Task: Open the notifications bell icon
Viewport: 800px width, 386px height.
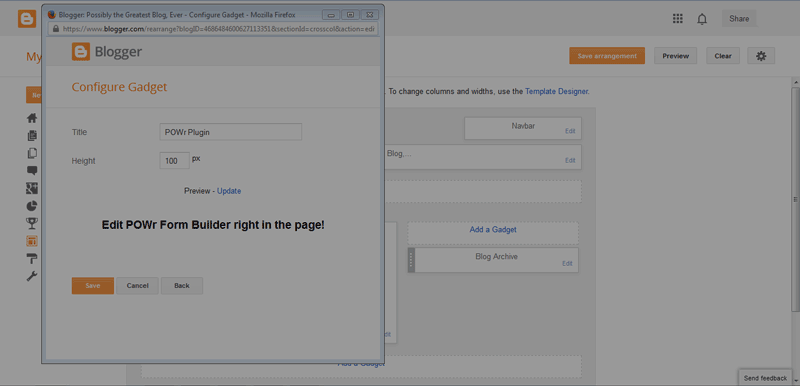Action: (x=703, y=19)
